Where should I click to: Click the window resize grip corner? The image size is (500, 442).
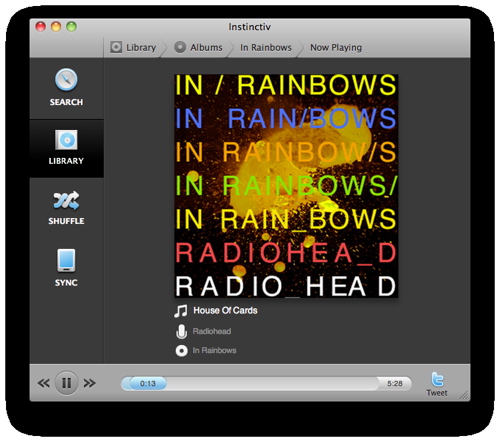464,395
